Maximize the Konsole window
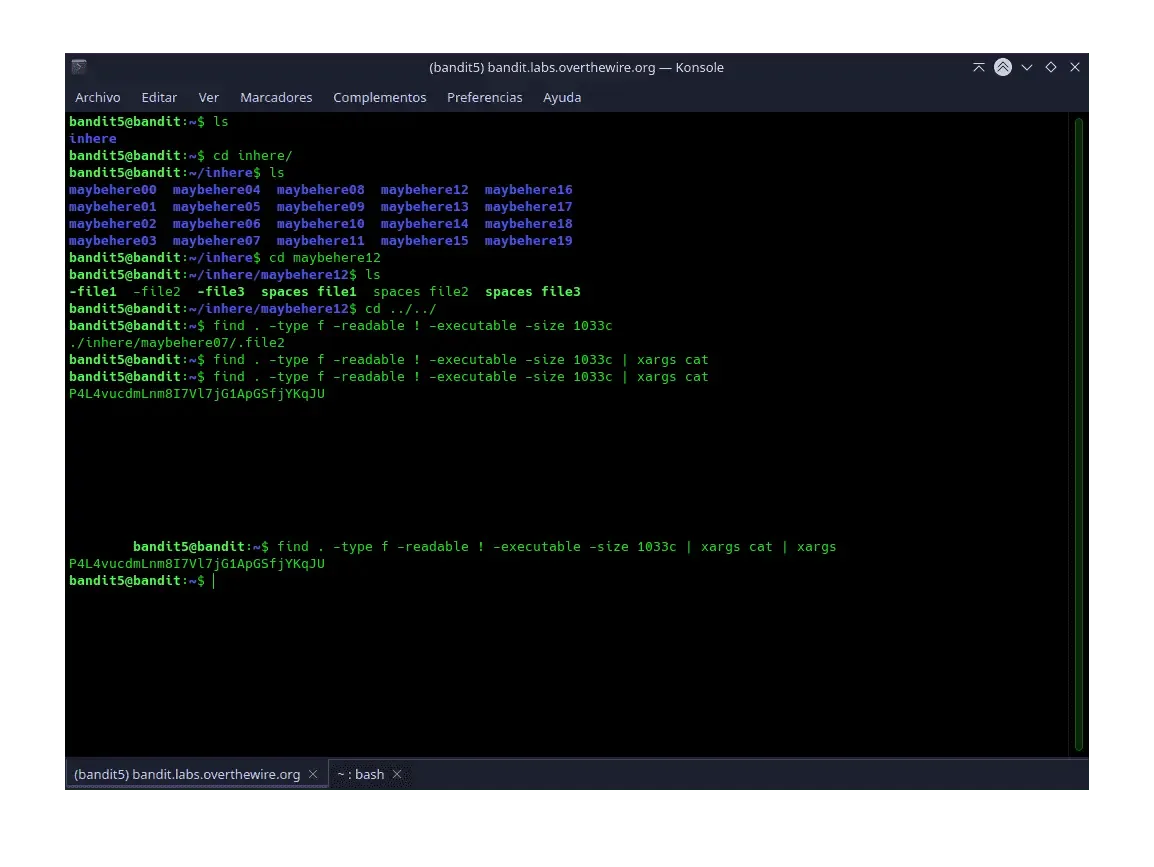 click(x=1051, y=67)
